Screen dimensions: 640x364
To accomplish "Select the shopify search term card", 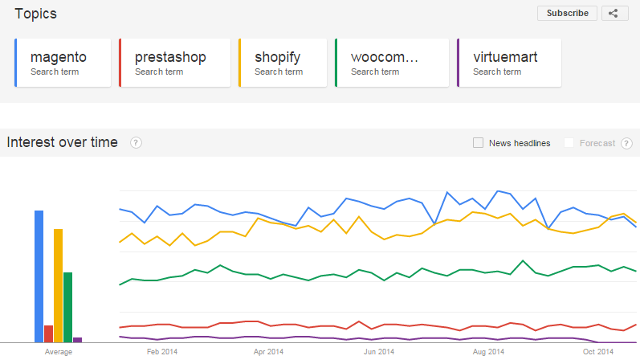I will pyautogui.click(x=282, y=63).
